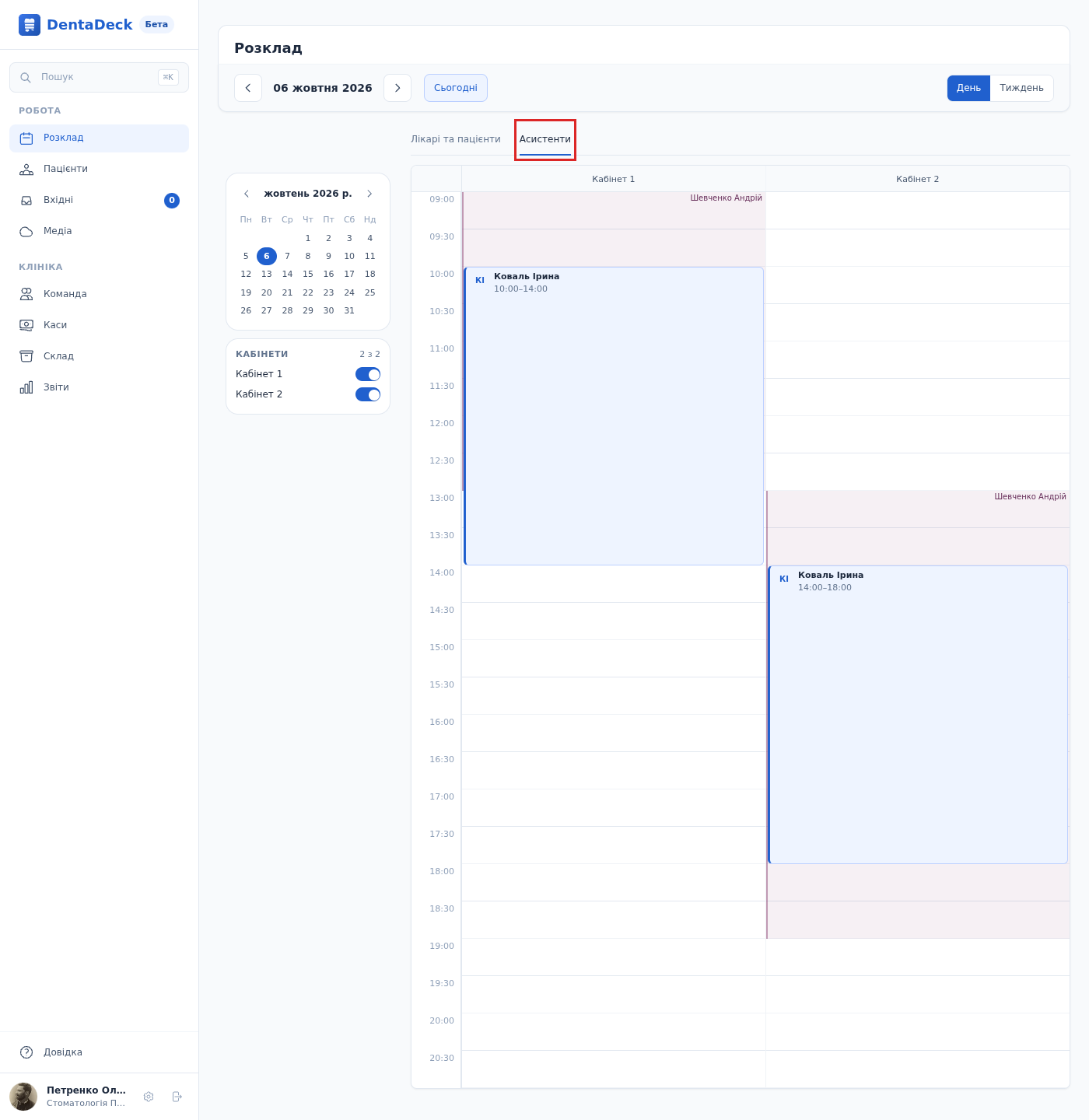
Task: Click the Вхідні unread count badge
Action: (172, 201)
